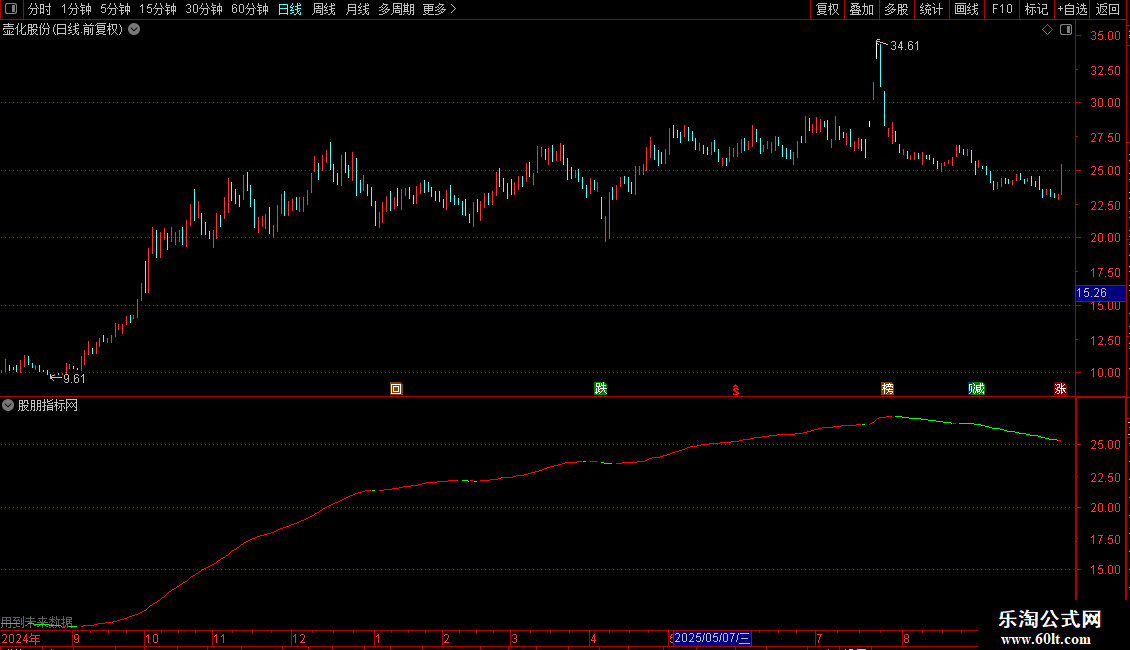Select the 5分钟 period
Screen dimensions: 1130x650
[x=115, y=9]
